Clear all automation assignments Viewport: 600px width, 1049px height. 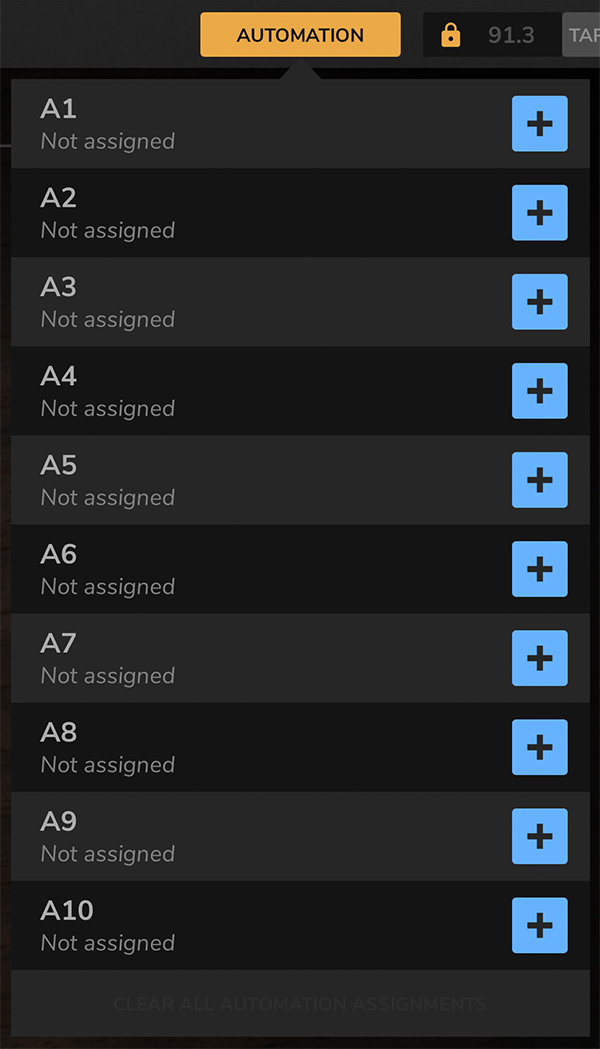tap(300, 1003)
